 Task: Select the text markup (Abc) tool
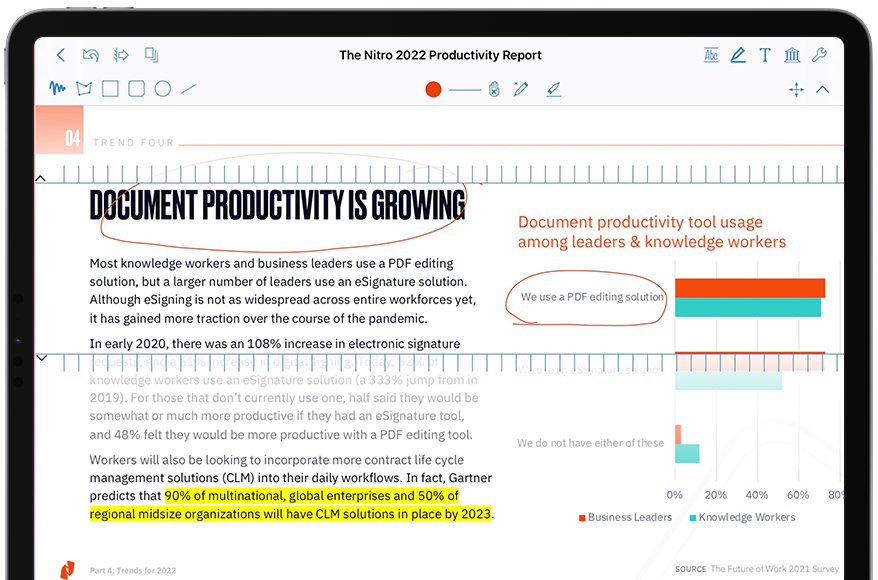(711, 55)
